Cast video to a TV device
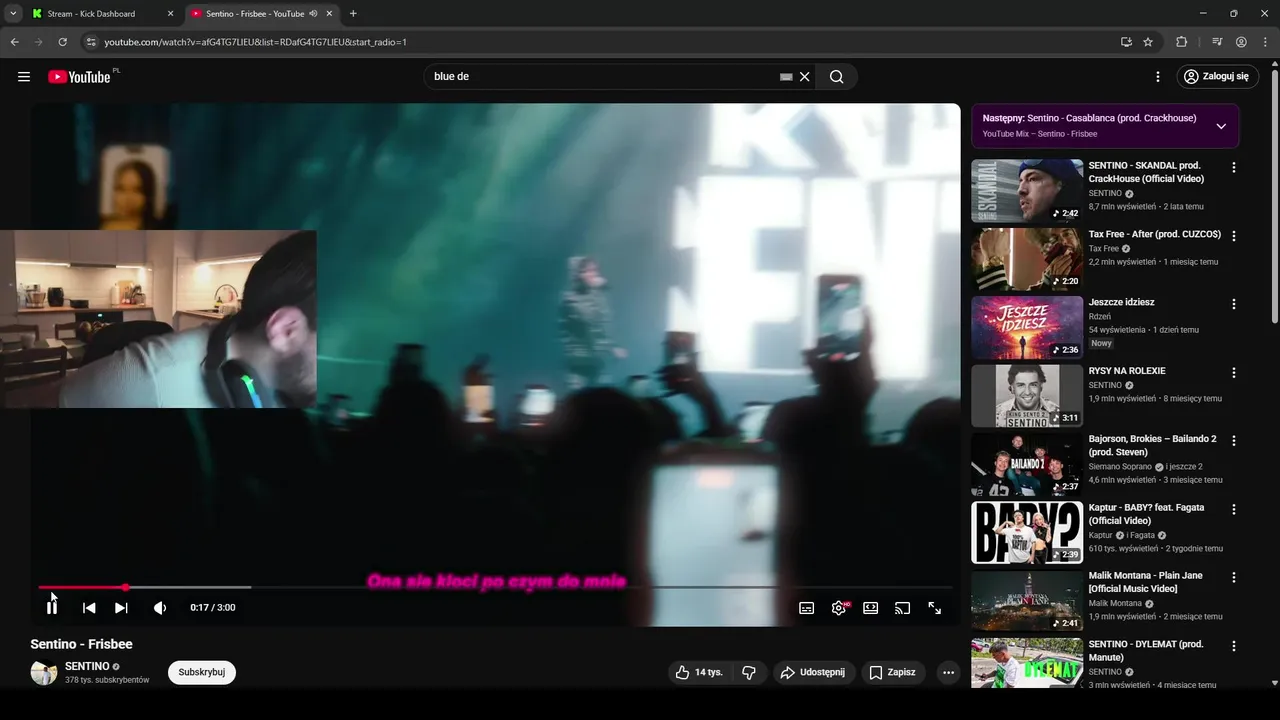Screen dimensions: 1280x720 point(903,608)
